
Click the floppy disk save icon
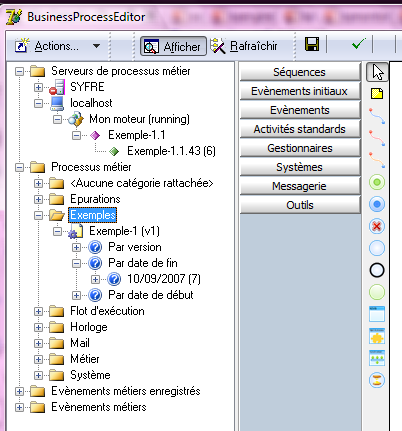312,44
